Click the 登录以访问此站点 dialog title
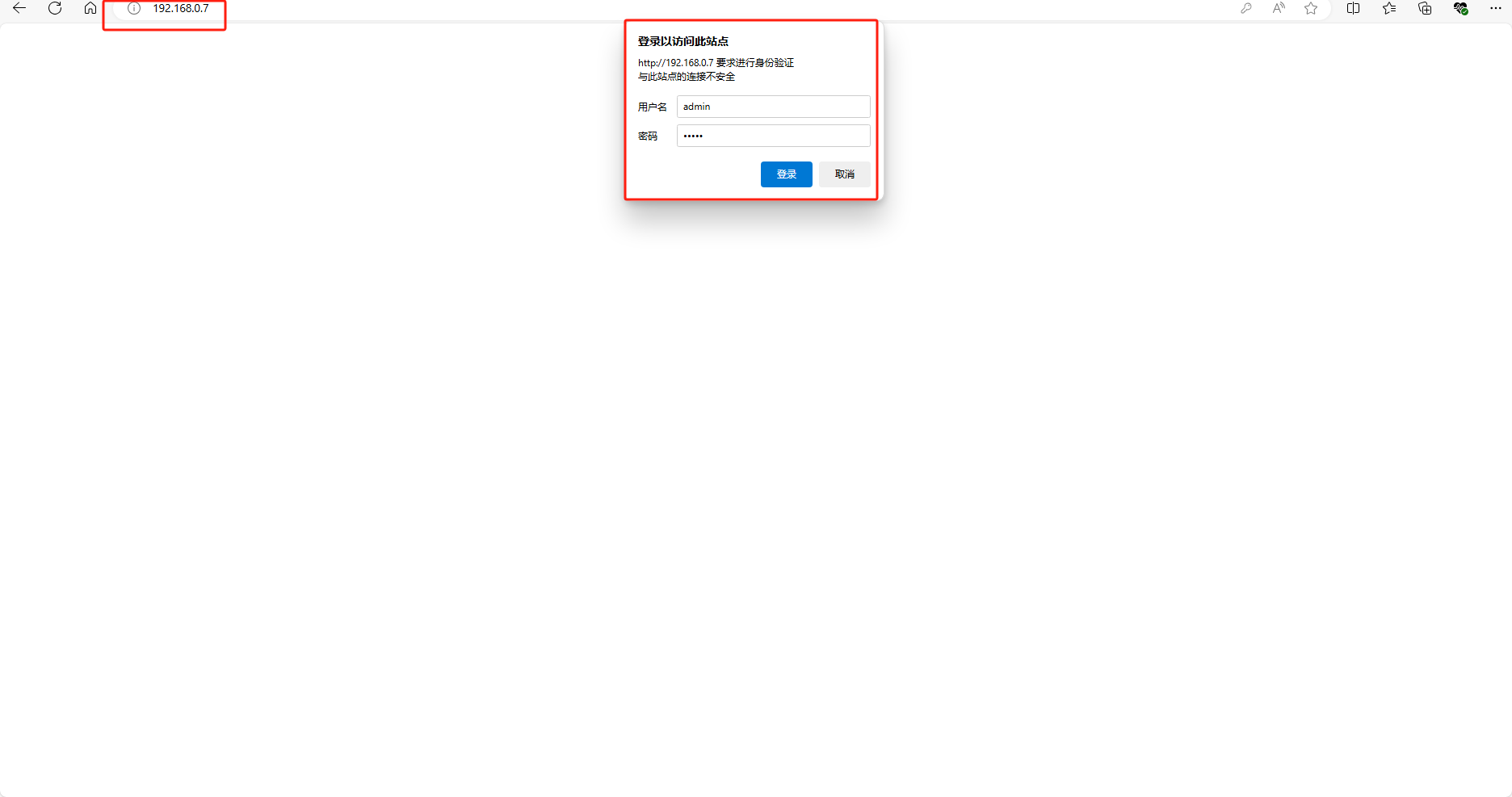This screenshot has height=797, width=1512. point(683,41)
